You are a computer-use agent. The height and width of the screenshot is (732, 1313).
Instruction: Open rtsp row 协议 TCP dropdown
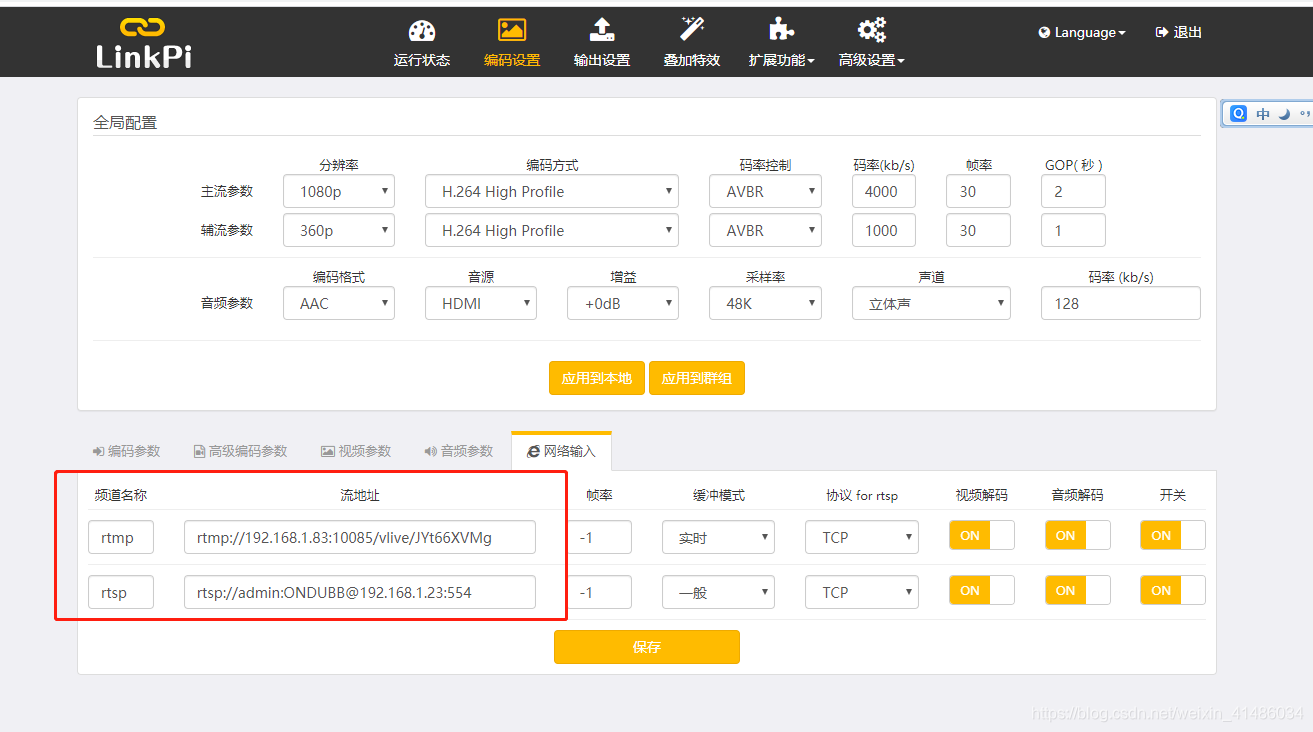coord(862,592)
